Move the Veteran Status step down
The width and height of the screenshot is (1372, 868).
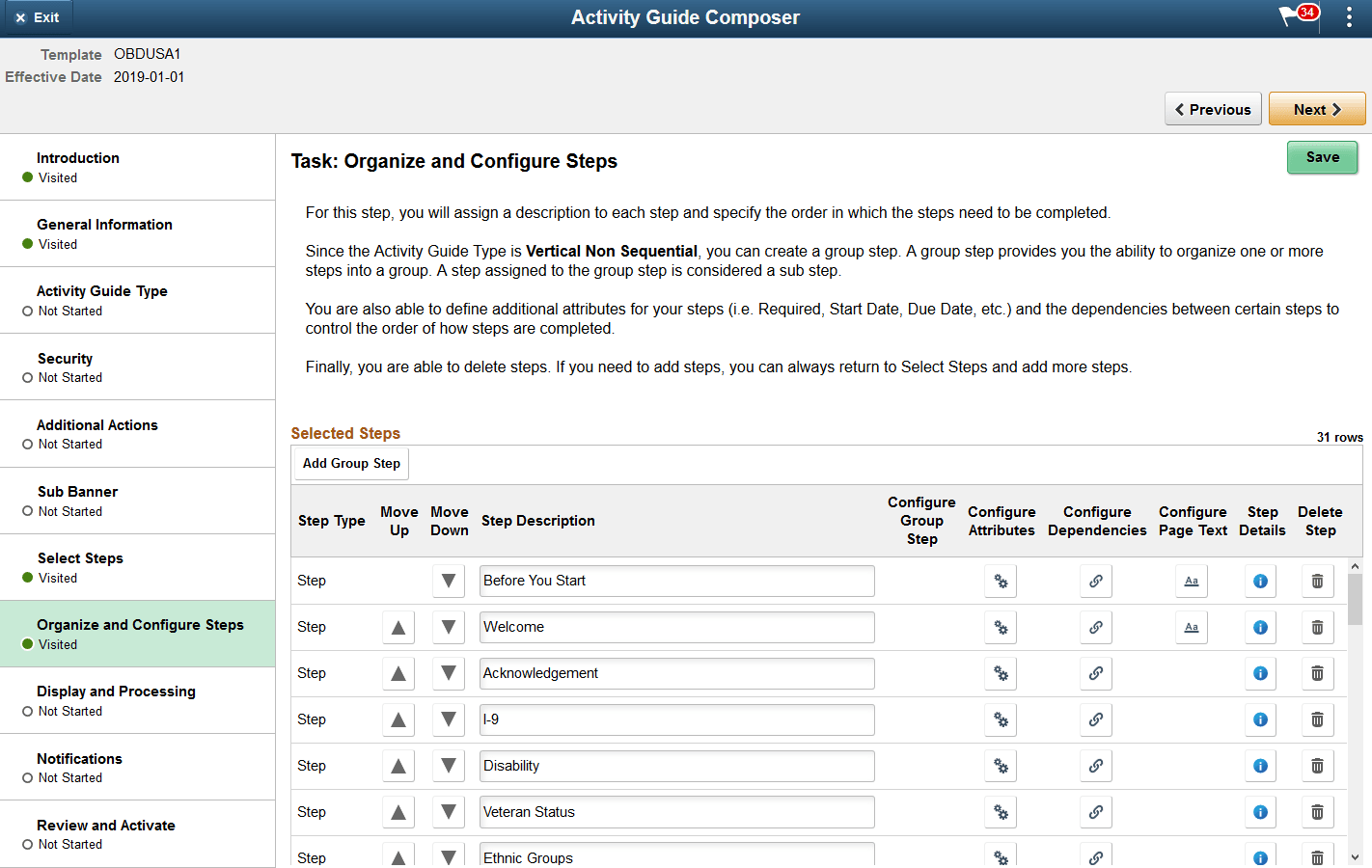point(449,812)
